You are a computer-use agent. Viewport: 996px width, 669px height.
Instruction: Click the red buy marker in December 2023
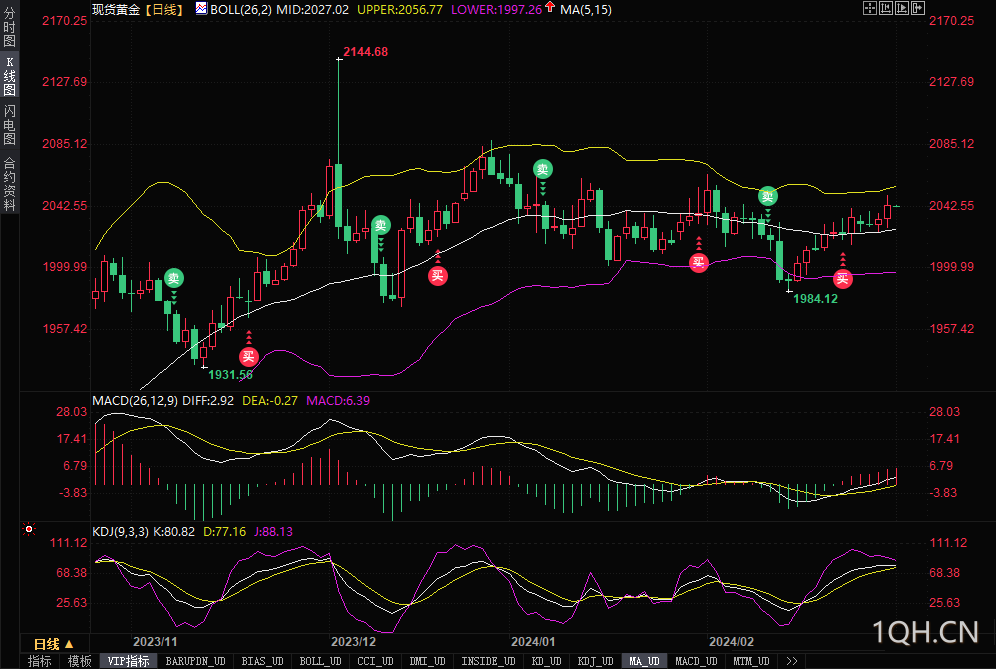(x=438, y=276)
